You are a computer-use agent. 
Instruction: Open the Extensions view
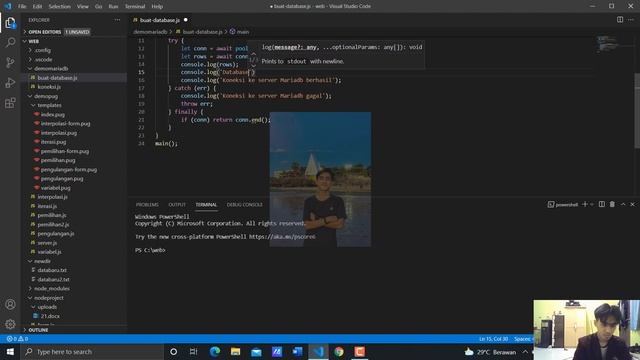click(10, 102)
